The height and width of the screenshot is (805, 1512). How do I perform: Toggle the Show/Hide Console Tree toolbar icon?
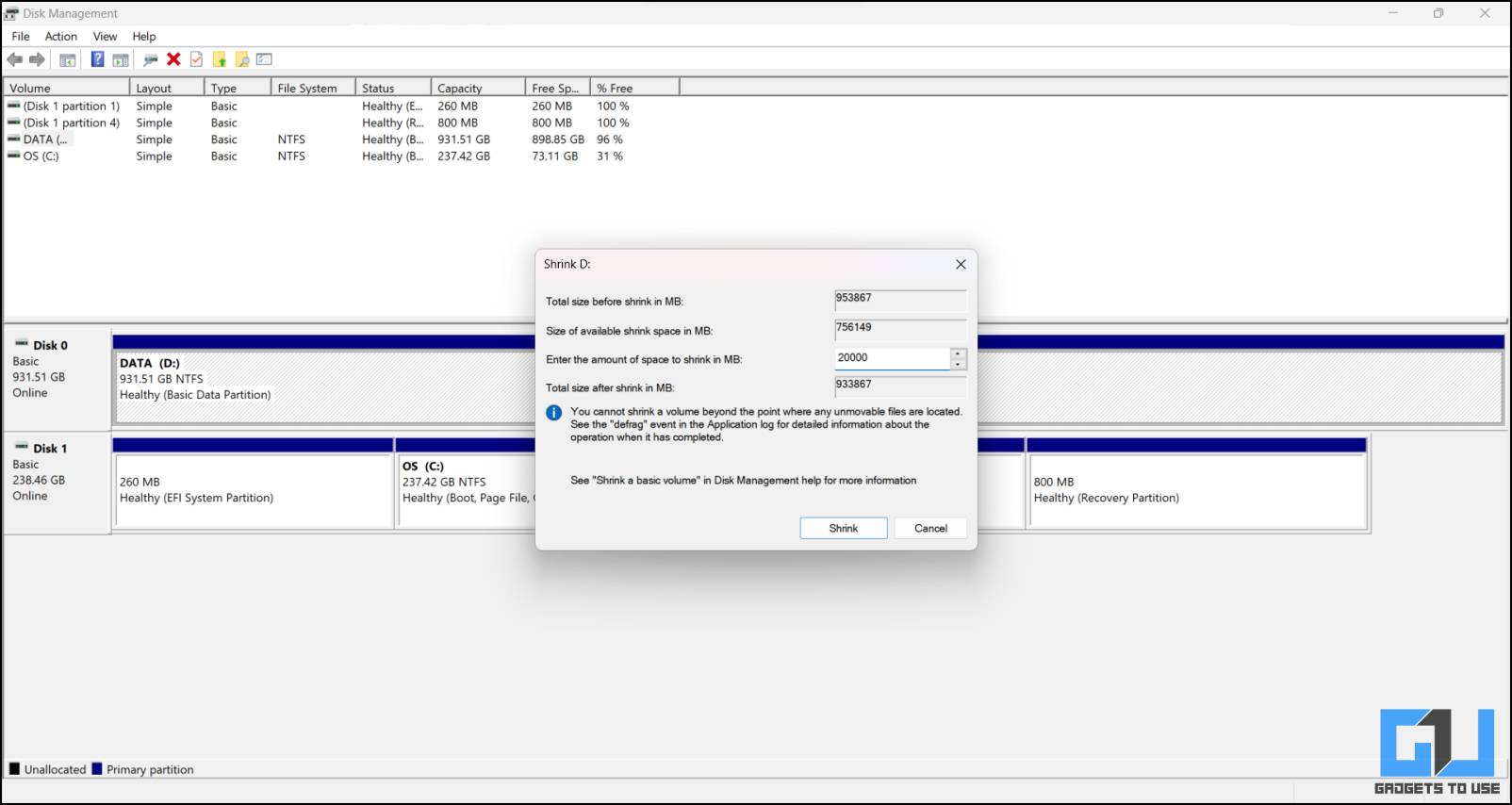68,59
